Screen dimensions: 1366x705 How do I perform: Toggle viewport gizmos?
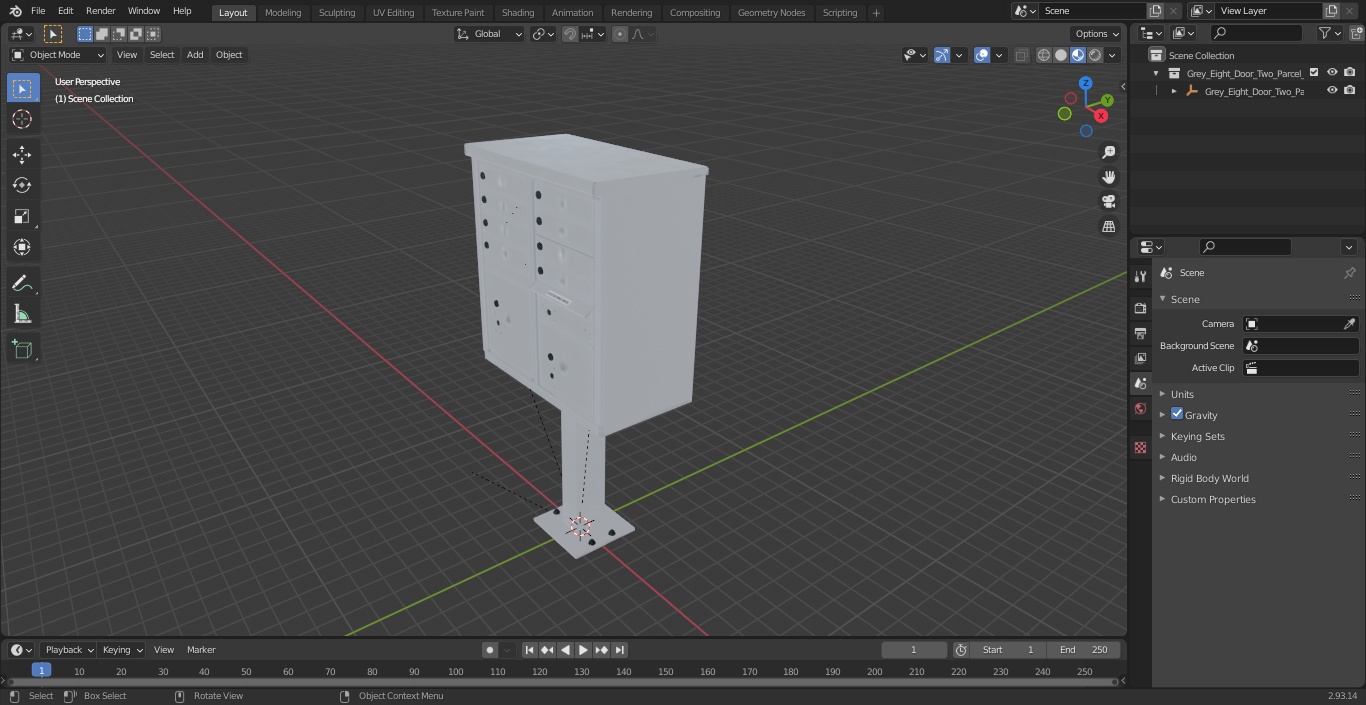tap(942, 55)
